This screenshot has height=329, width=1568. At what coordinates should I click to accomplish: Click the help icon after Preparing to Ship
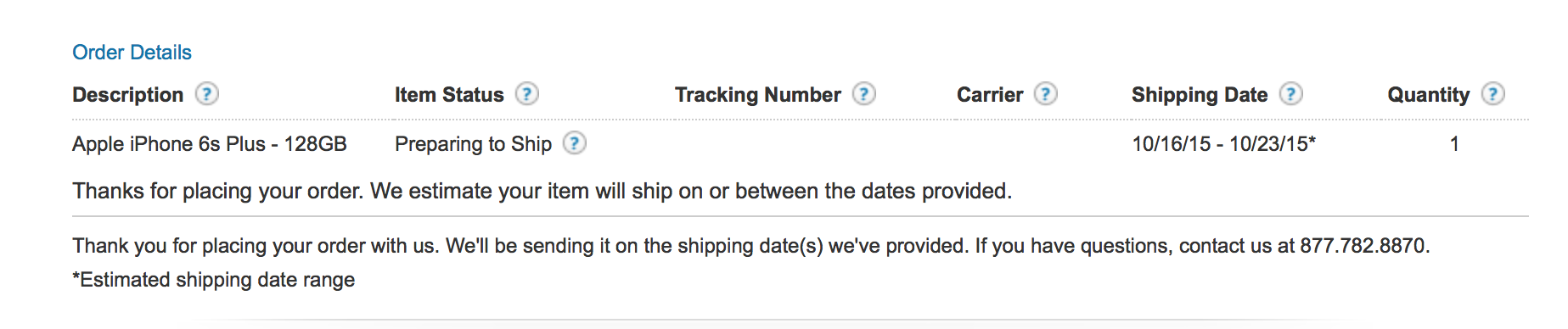click(575, 142)
